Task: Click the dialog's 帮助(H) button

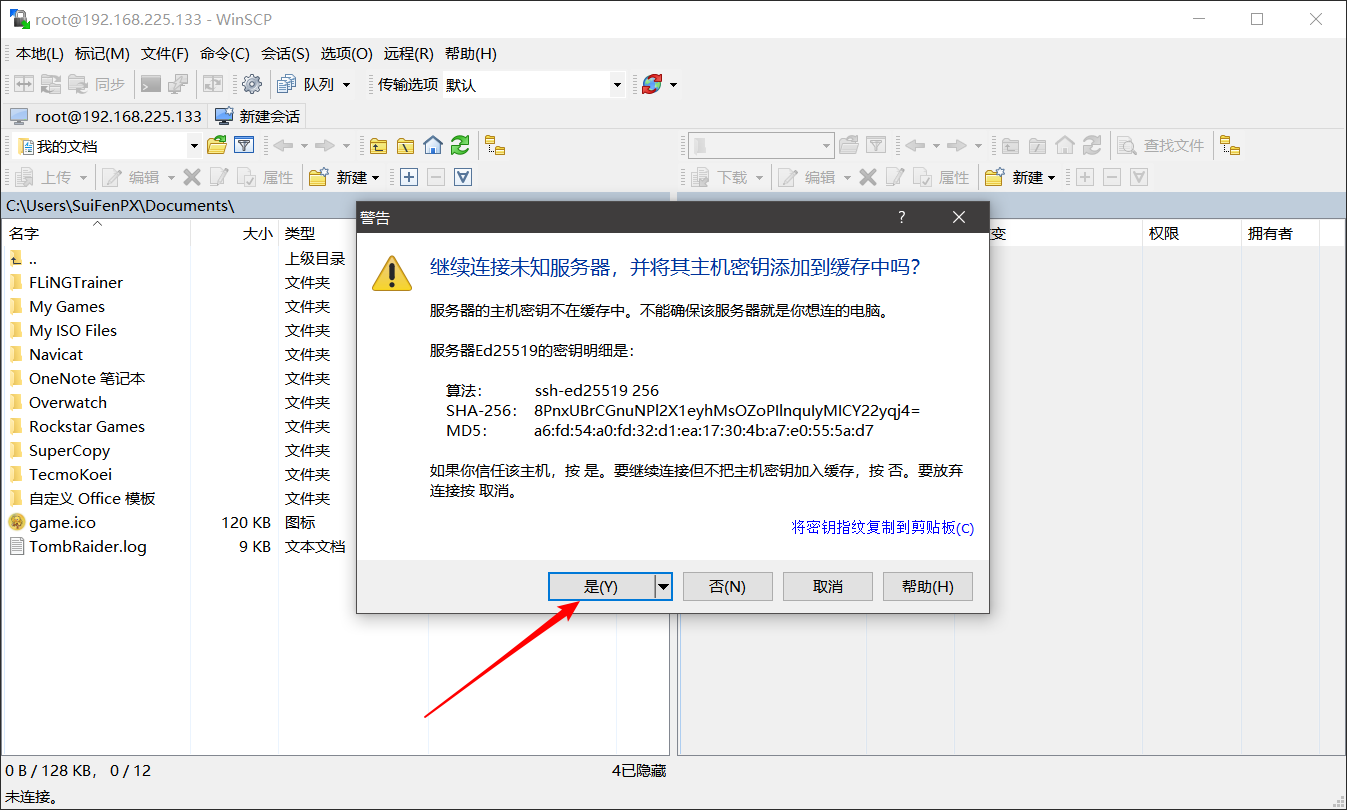Action: coord(928,587)
